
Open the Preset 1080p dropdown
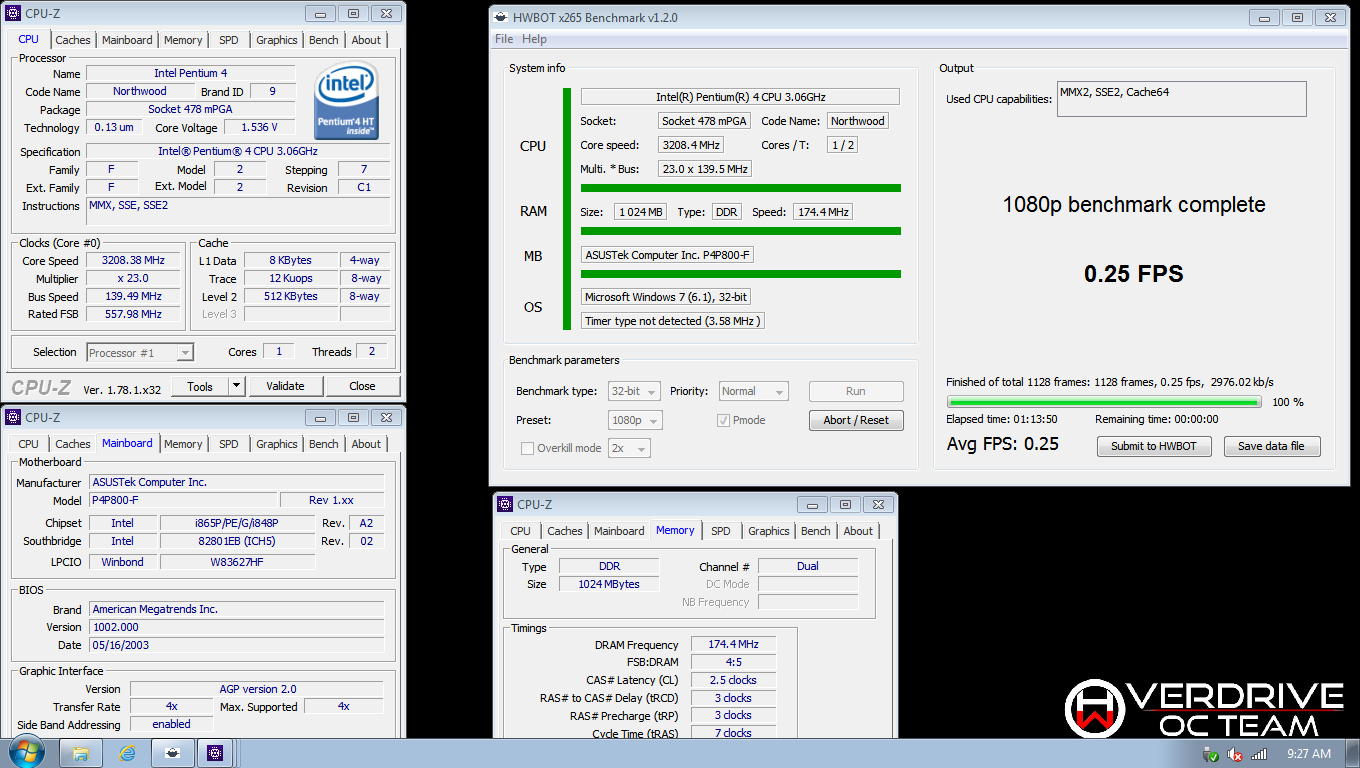pos(635,420)
